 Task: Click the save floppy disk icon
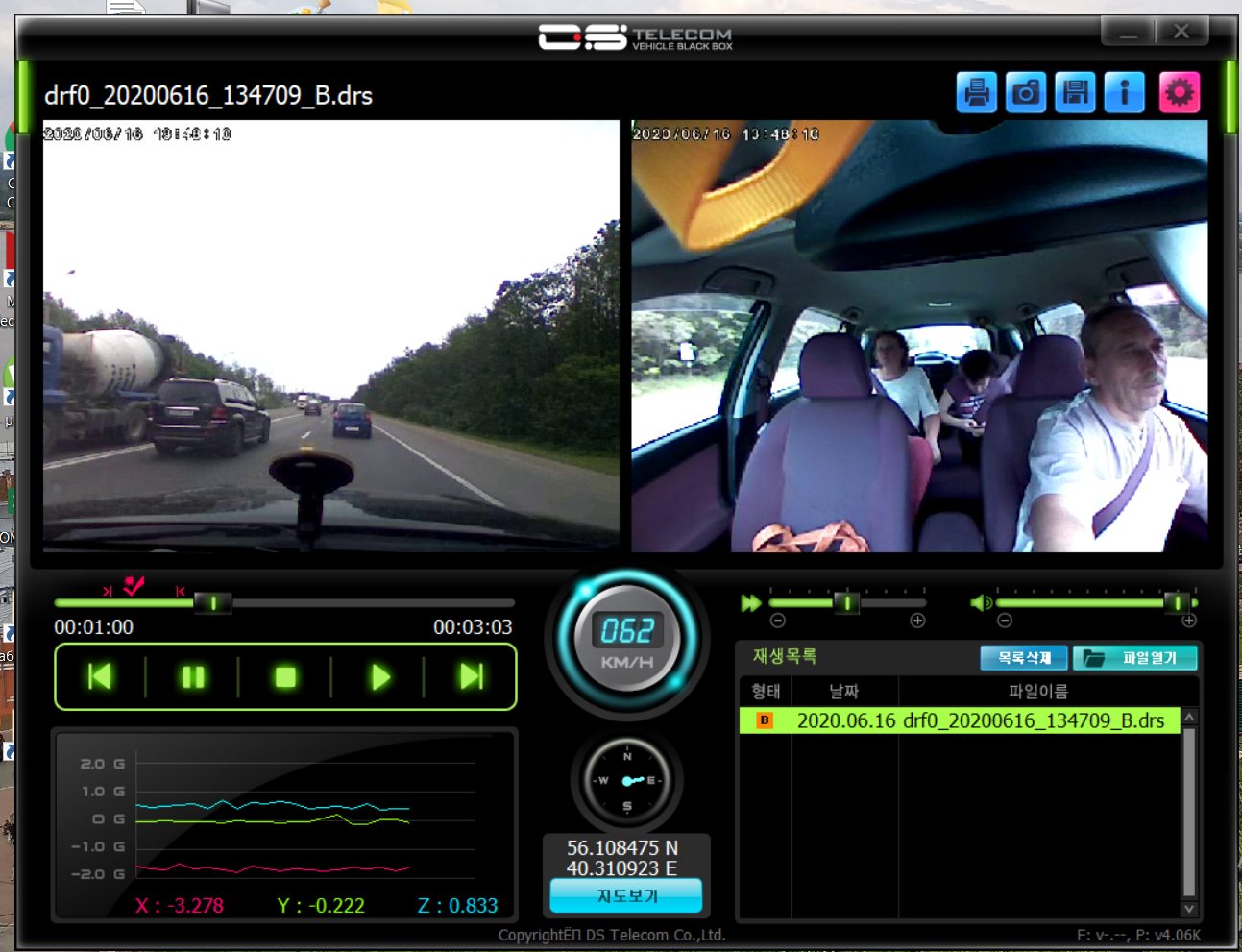pos(1075,93)
